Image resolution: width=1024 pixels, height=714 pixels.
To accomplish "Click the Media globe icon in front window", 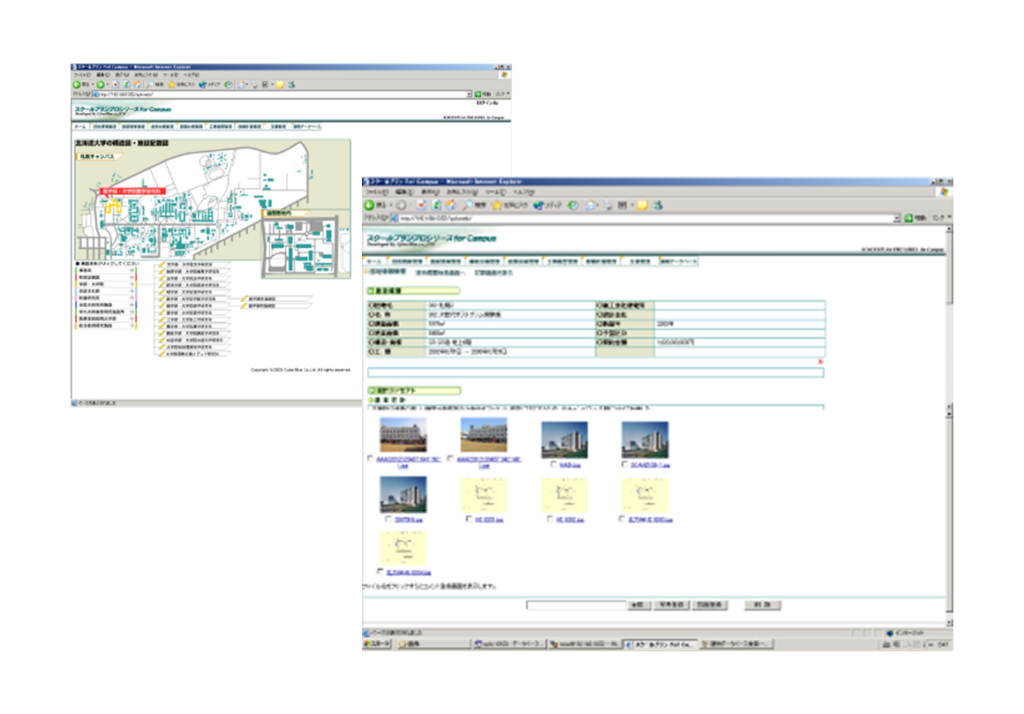I will [538, 205].
